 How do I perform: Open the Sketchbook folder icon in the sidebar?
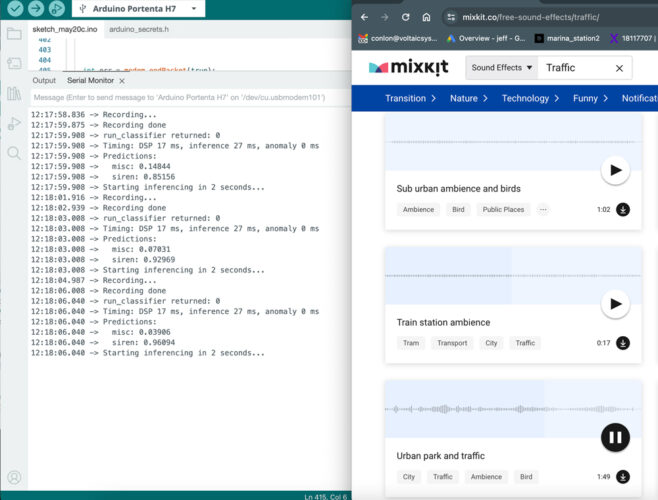[14, 33]
